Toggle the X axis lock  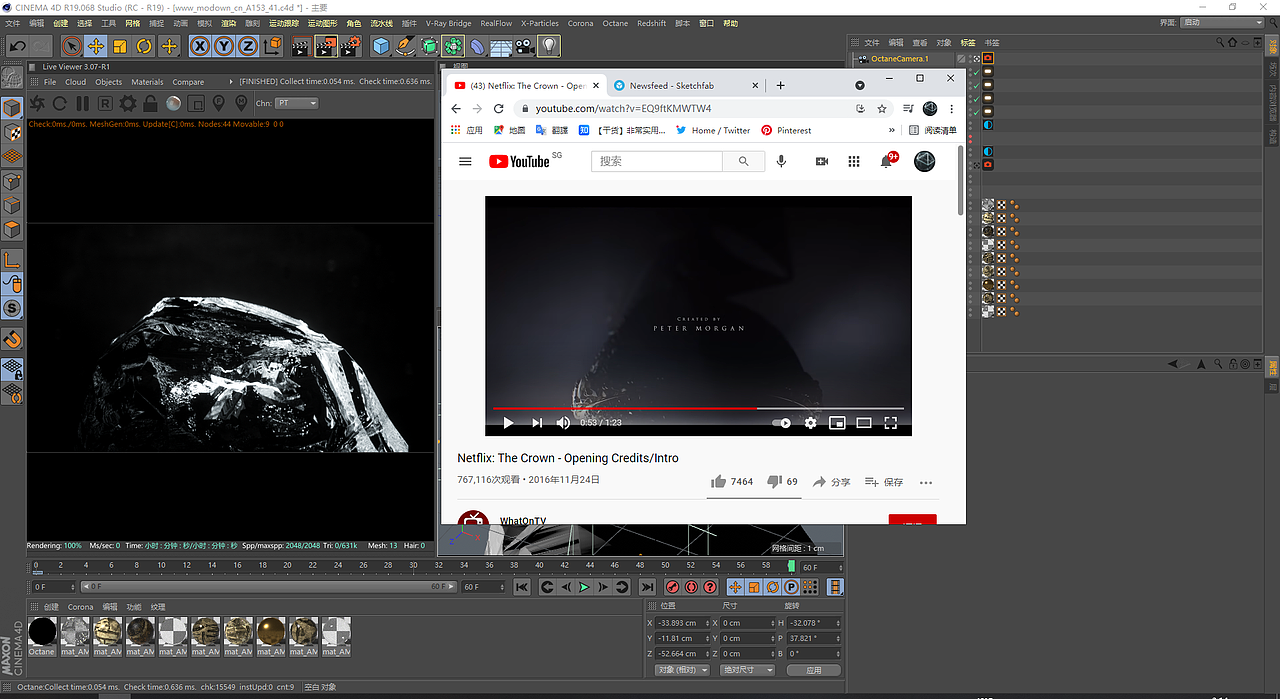tap(200, 46)
